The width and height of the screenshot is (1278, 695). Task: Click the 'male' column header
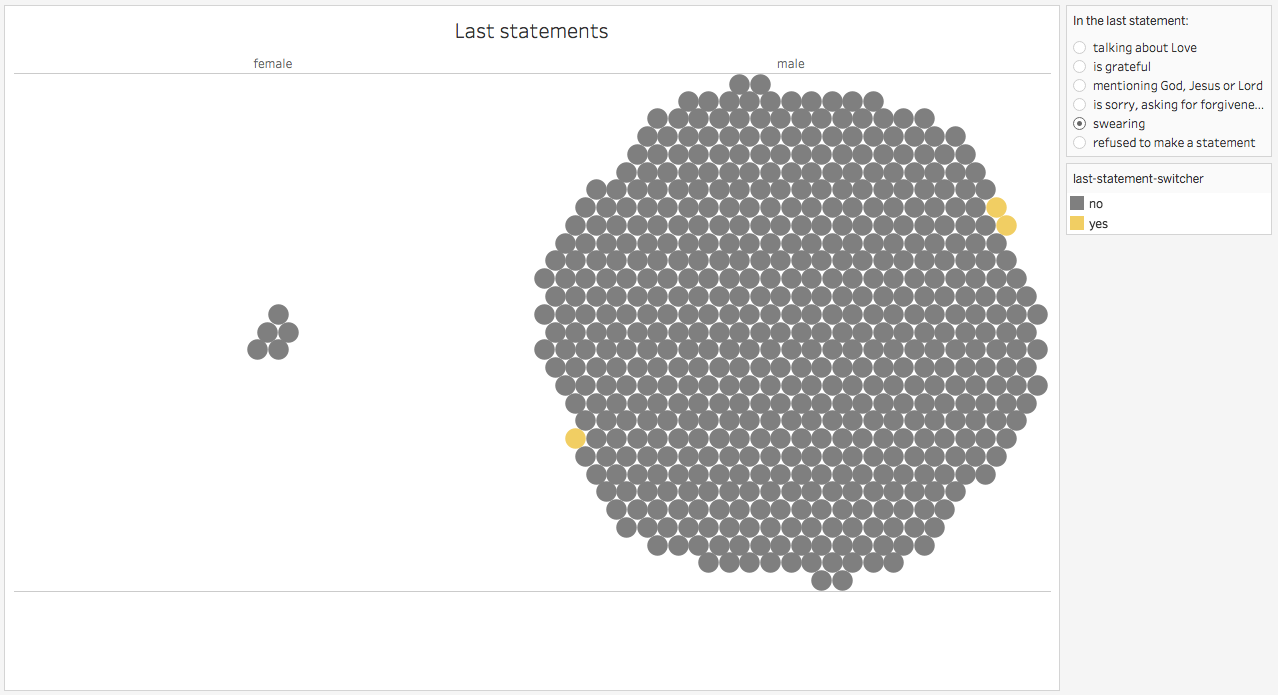coord(791,64)
